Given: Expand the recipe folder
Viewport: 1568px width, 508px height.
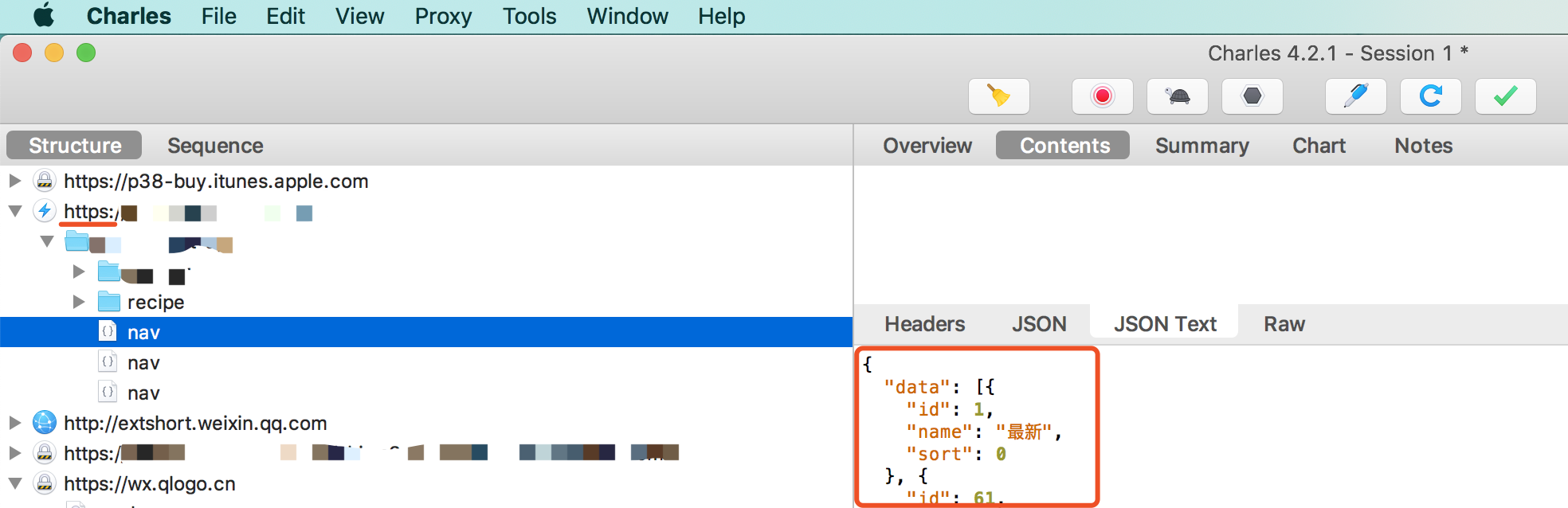Looking at the screenshot, I should (x=79, y=302).
